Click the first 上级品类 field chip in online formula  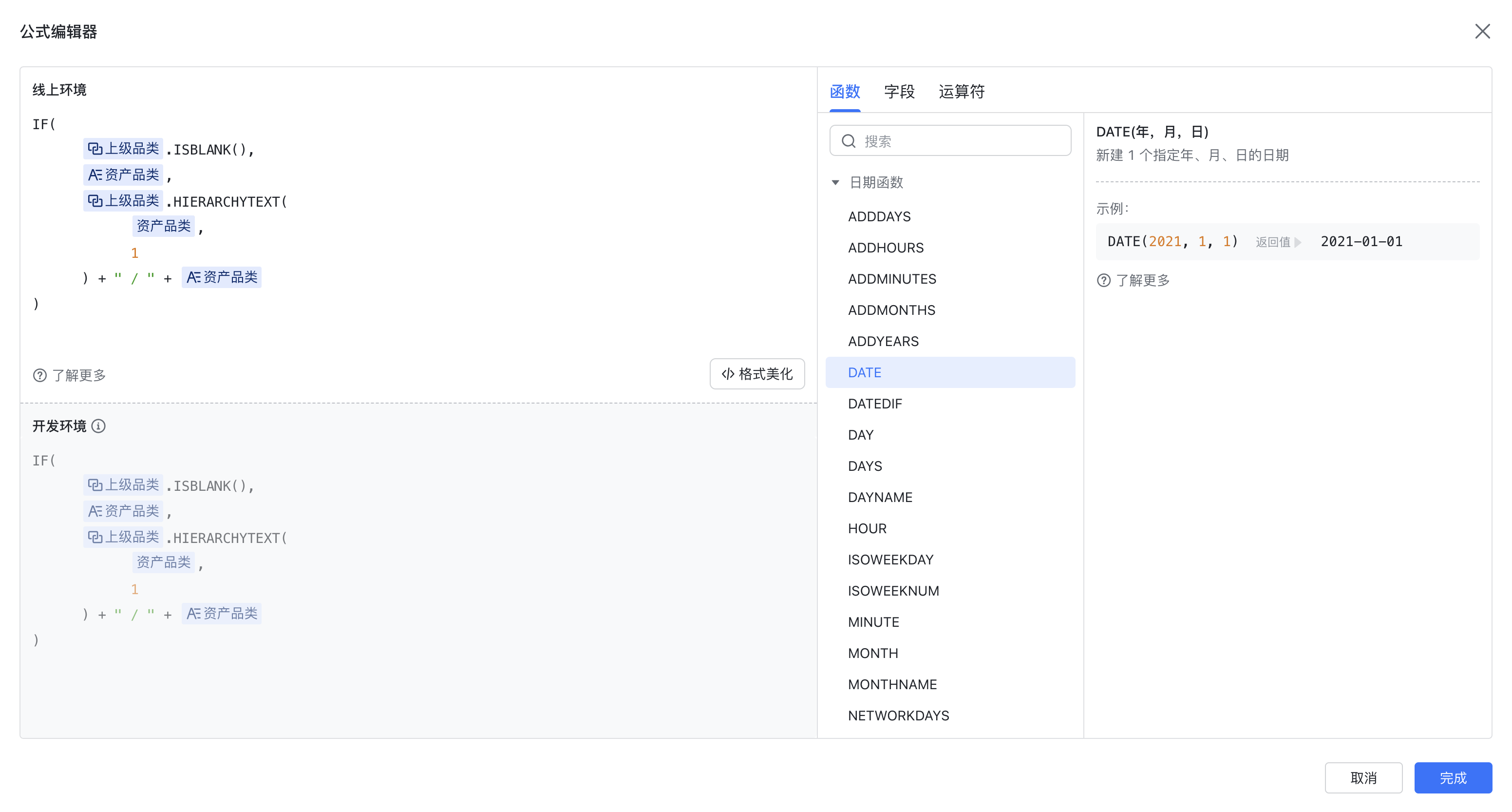(x=123, y=149)
